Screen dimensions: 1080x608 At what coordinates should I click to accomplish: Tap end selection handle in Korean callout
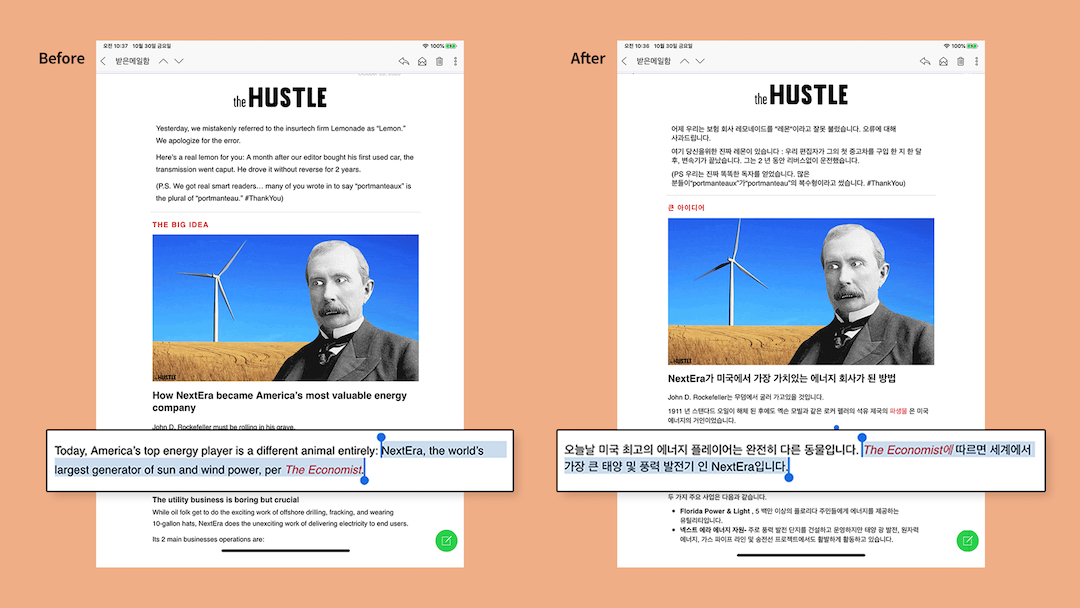pos(789,476)
